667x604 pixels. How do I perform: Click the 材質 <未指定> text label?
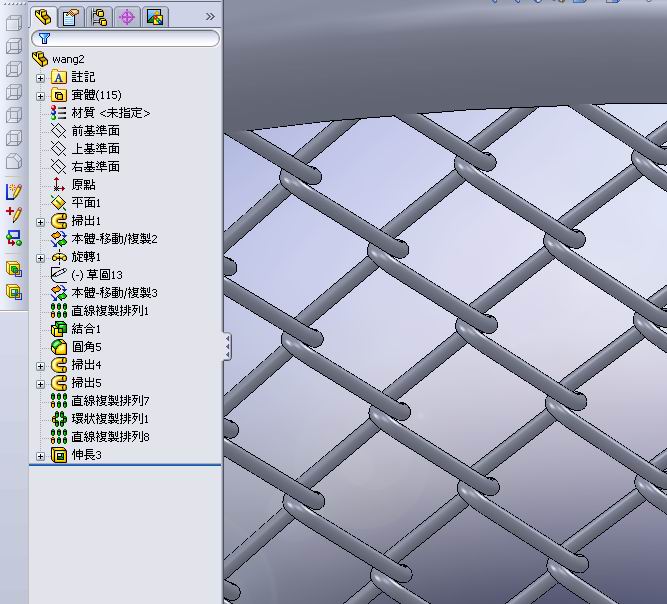111,113
